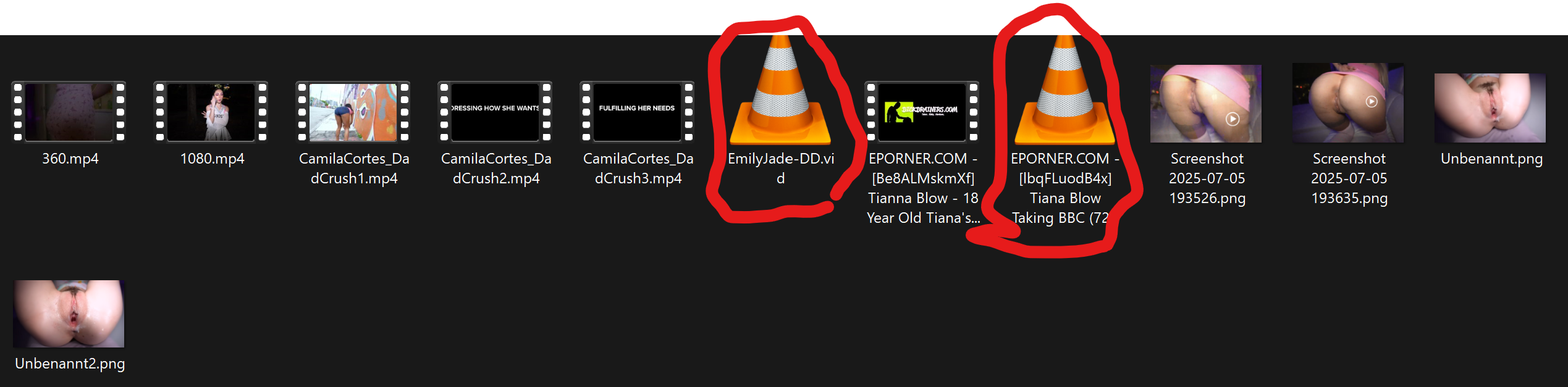Click the 1080.mp4 filename text

point(212,159)
